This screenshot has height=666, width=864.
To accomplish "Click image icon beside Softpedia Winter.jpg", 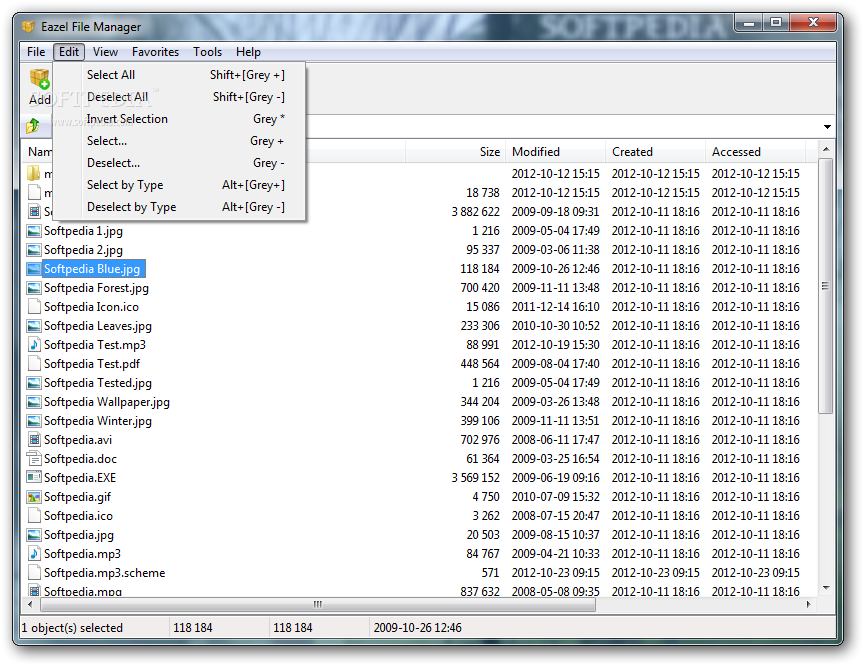I will [34, 421].
